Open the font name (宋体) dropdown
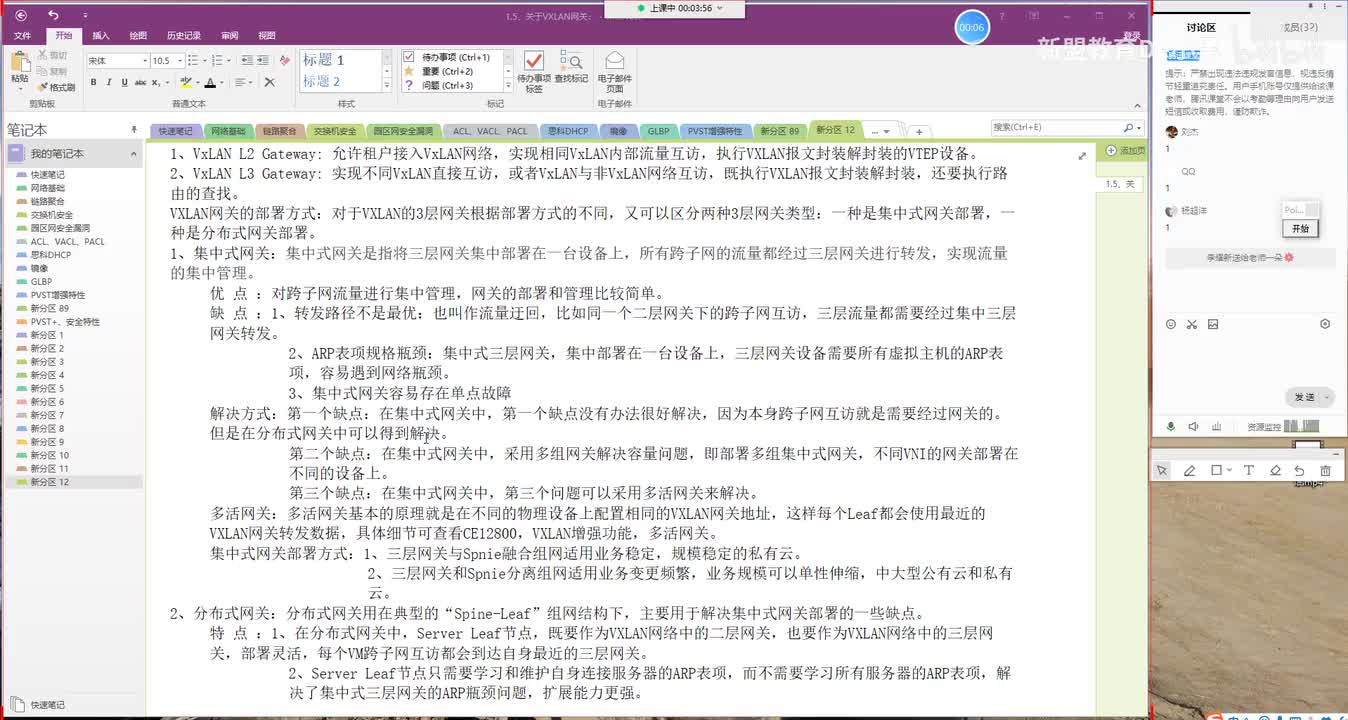Viewport: 1348px width, 720px height. (x=145, y=61)
